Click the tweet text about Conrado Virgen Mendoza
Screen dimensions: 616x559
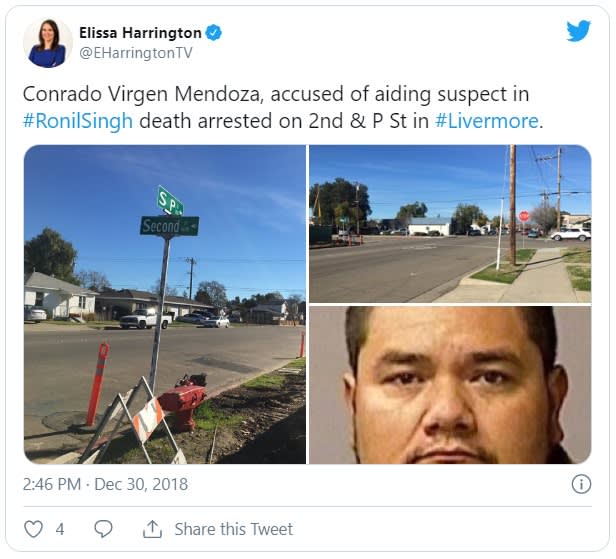coord(283,107)
